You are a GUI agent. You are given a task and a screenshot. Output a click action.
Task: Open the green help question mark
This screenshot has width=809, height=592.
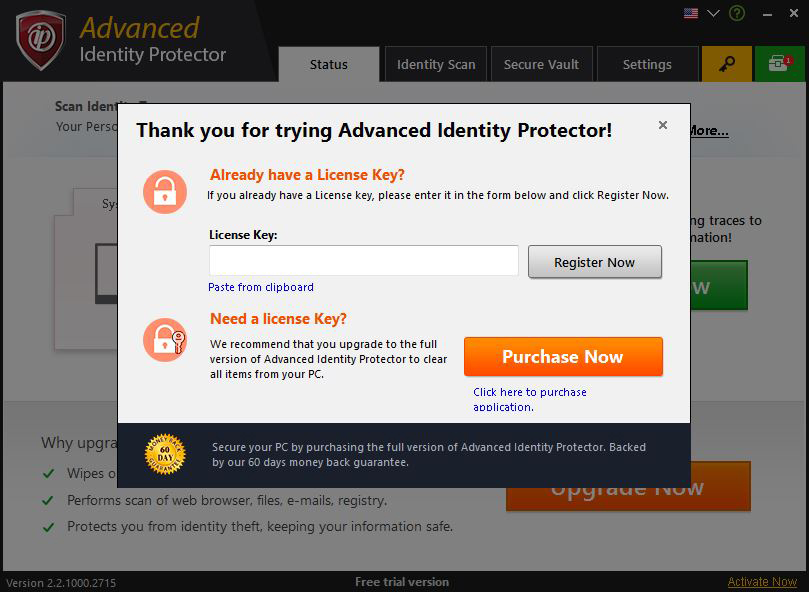[738, 13]
